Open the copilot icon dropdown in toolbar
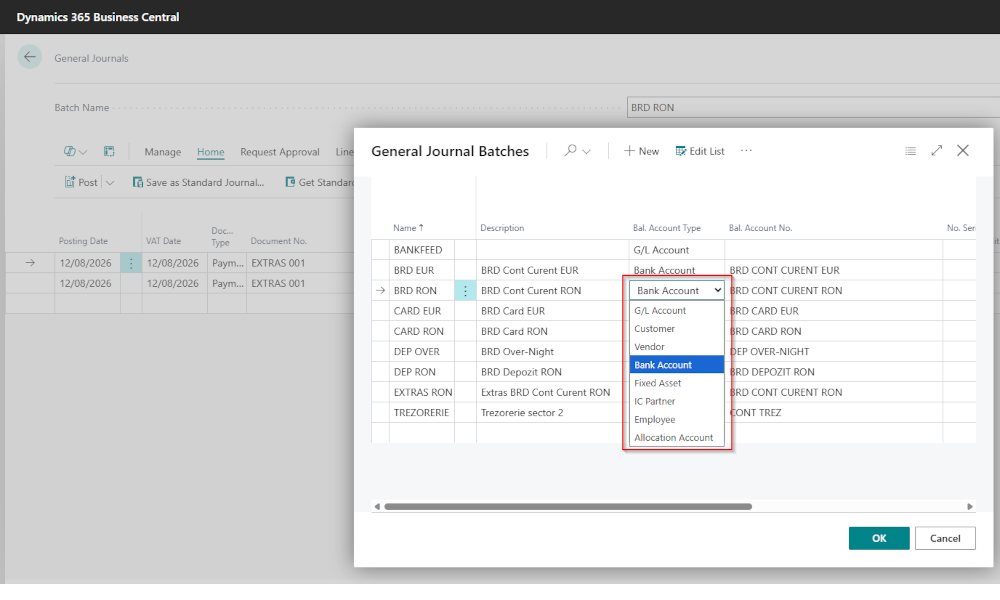The image size is (1000, 600). coord(75,151)
